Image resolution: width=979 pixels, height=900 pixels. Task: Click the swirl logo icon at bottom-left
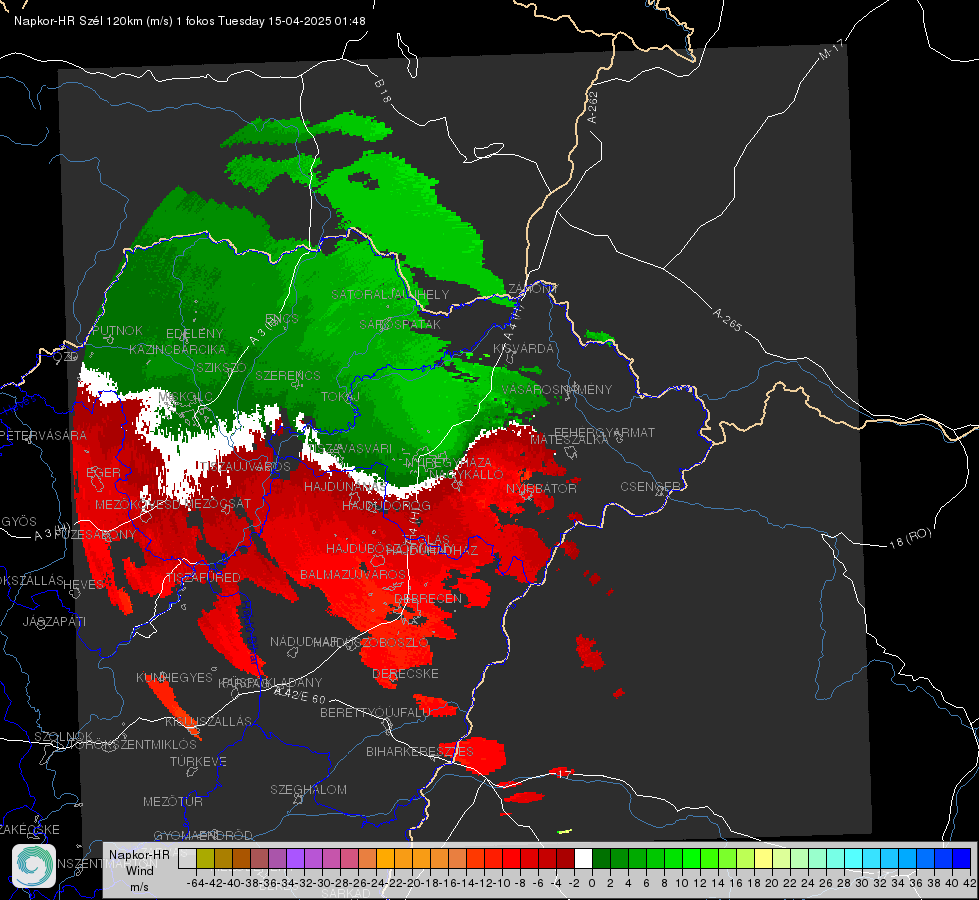(x=34, y=866)
